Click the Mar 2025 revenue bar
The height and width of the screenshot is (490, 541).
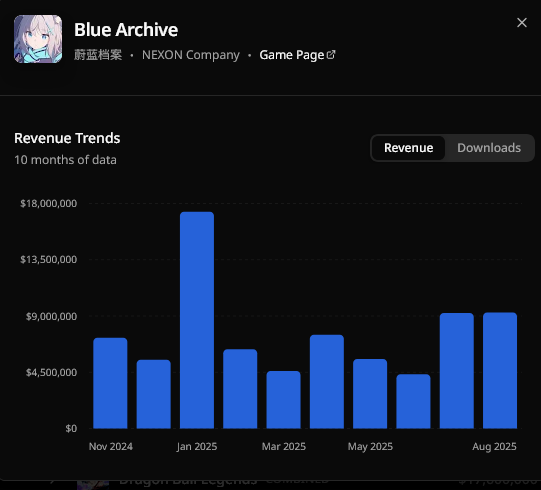tap(284, 400)
